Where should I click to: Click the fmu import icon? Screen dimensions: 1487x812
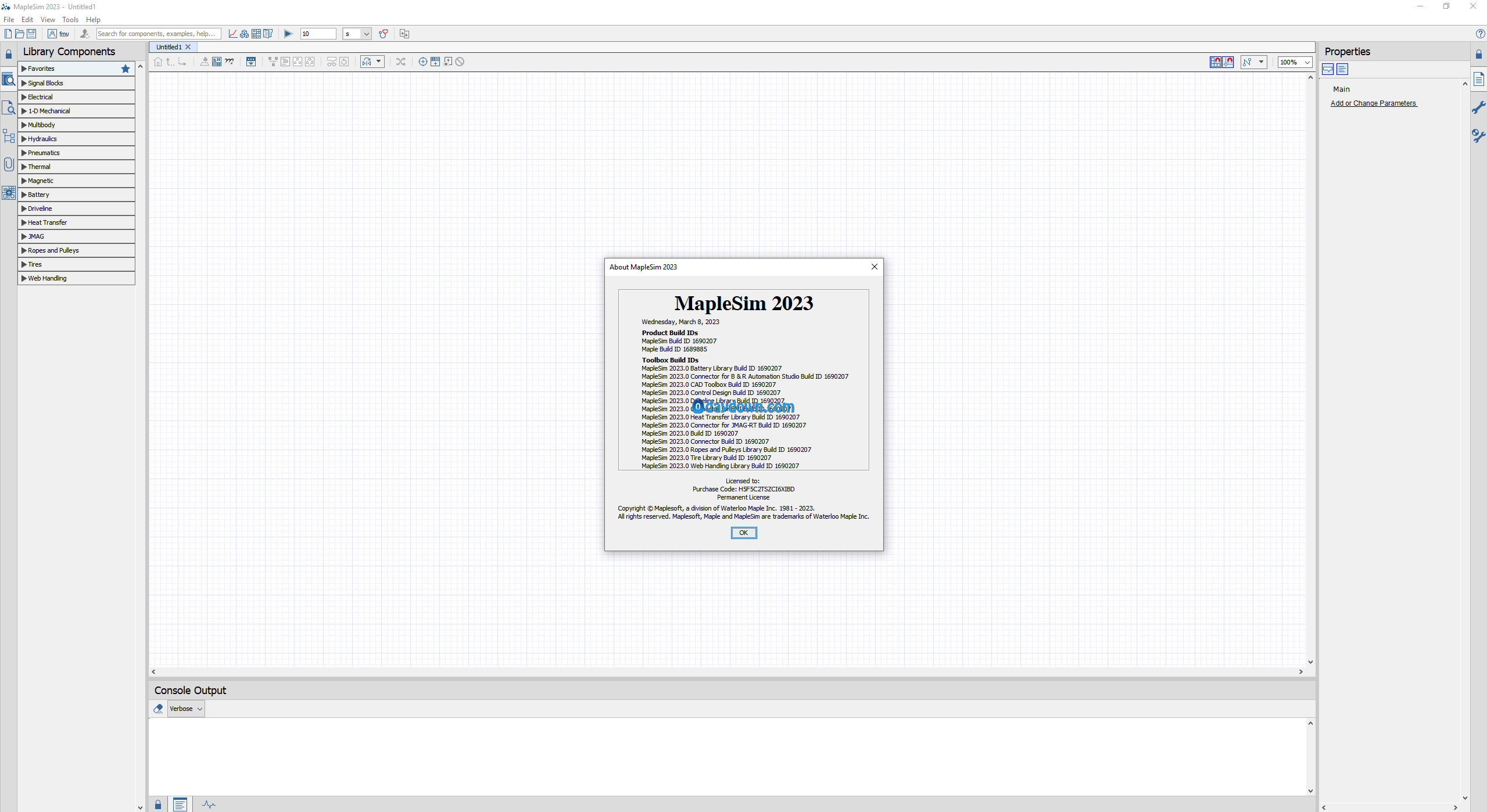65,34
